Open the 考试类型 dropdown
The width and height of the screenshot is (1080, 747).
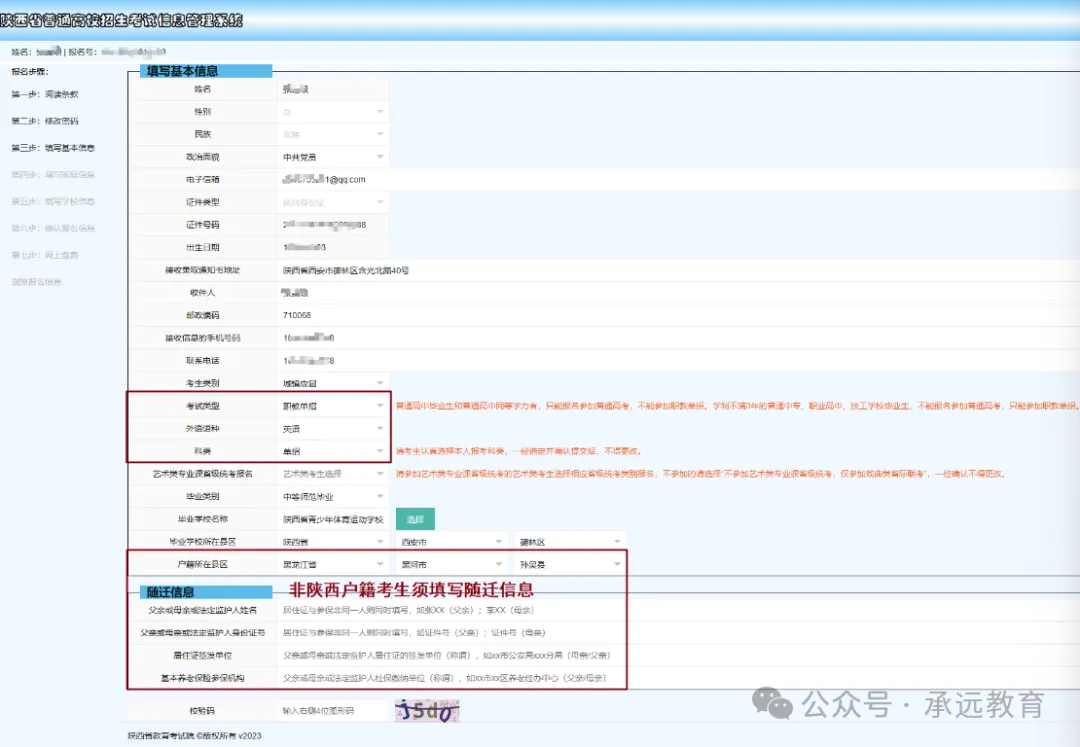point(333,406)
